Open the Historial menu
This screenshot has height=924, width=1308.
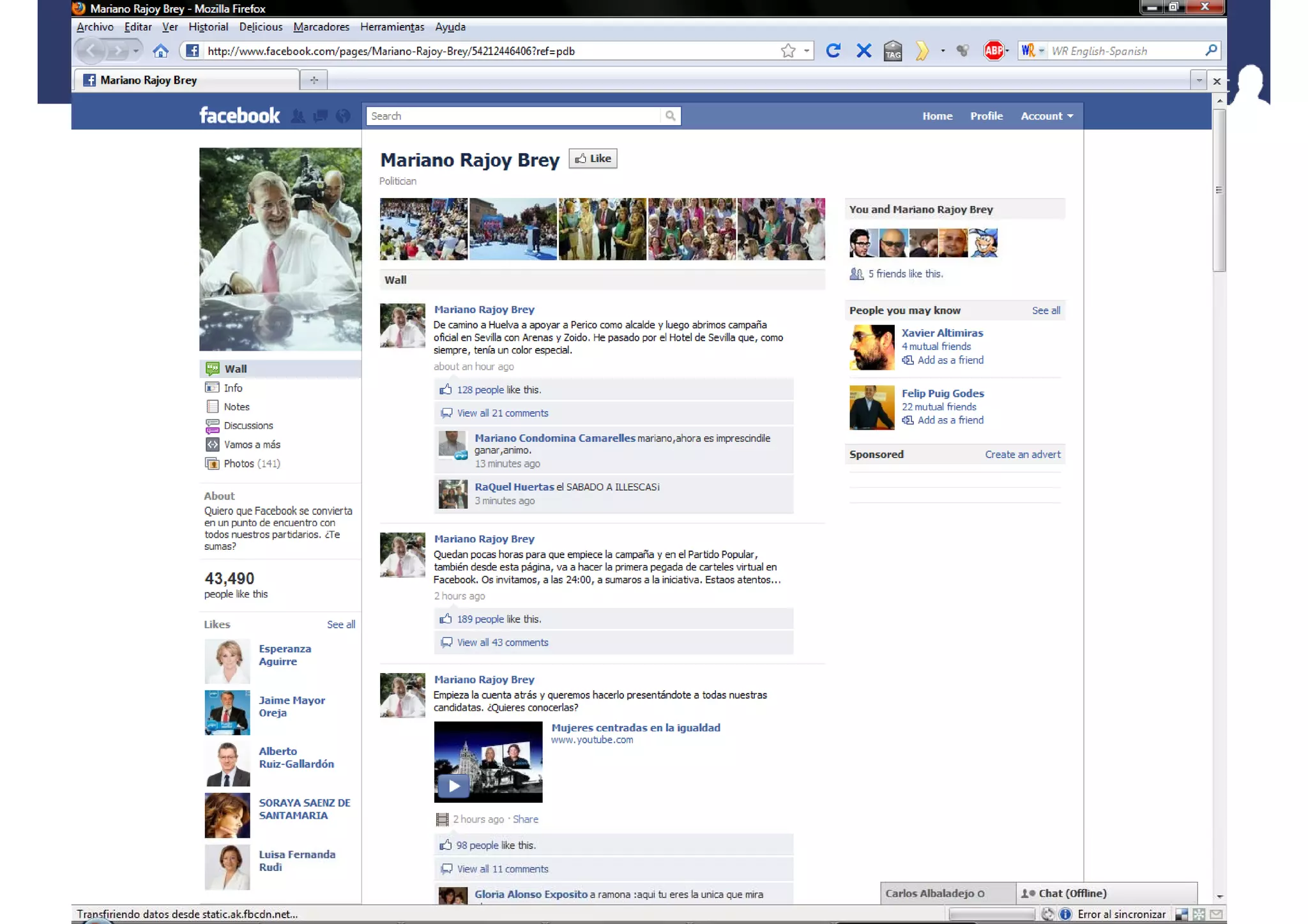[208, 27]
